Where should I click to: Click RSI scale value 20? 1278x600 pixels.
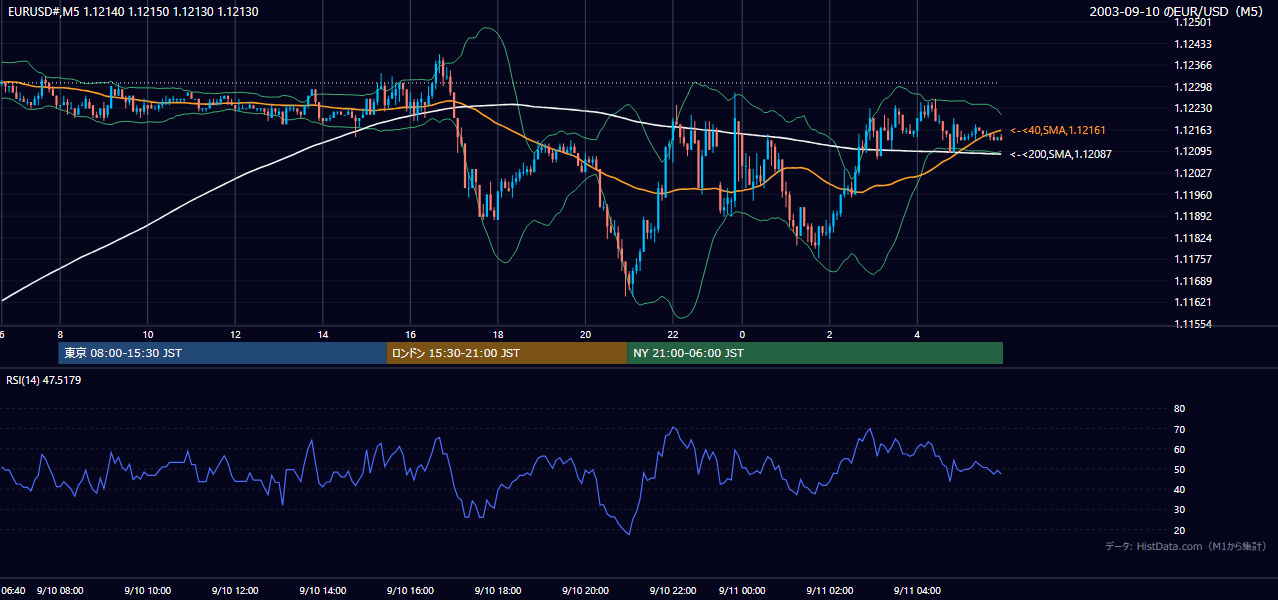click(1179, 530)
